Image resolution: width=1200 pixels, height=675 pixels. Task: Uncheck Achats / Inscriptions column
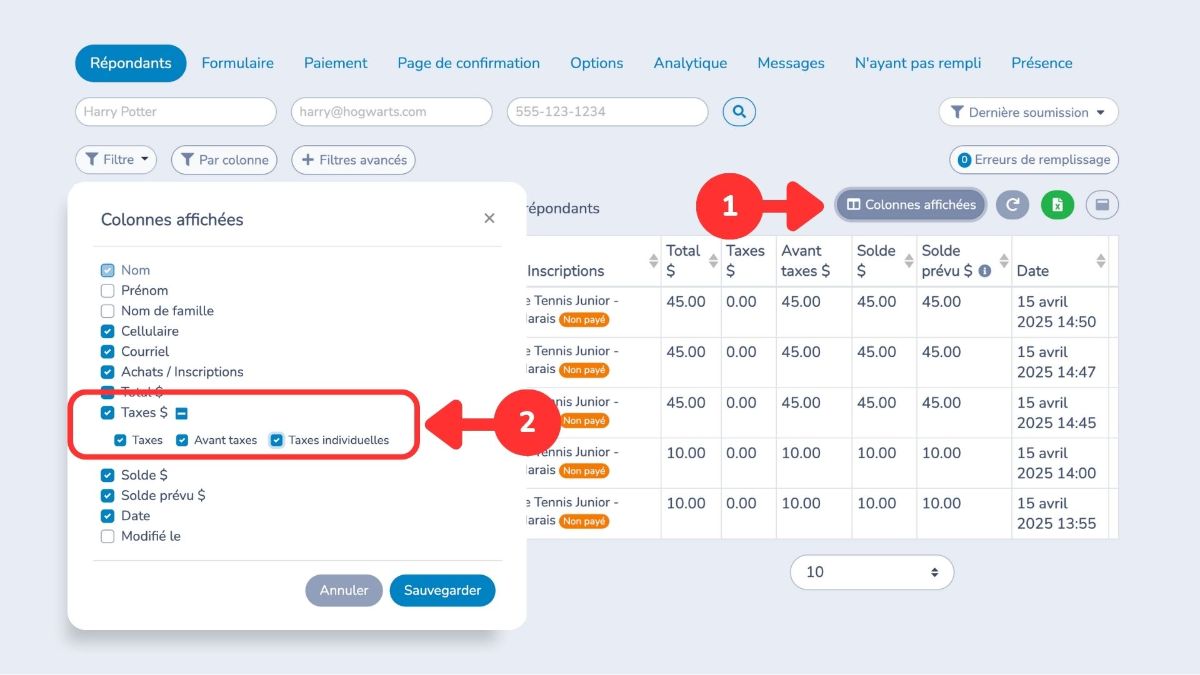pos(107,372)
